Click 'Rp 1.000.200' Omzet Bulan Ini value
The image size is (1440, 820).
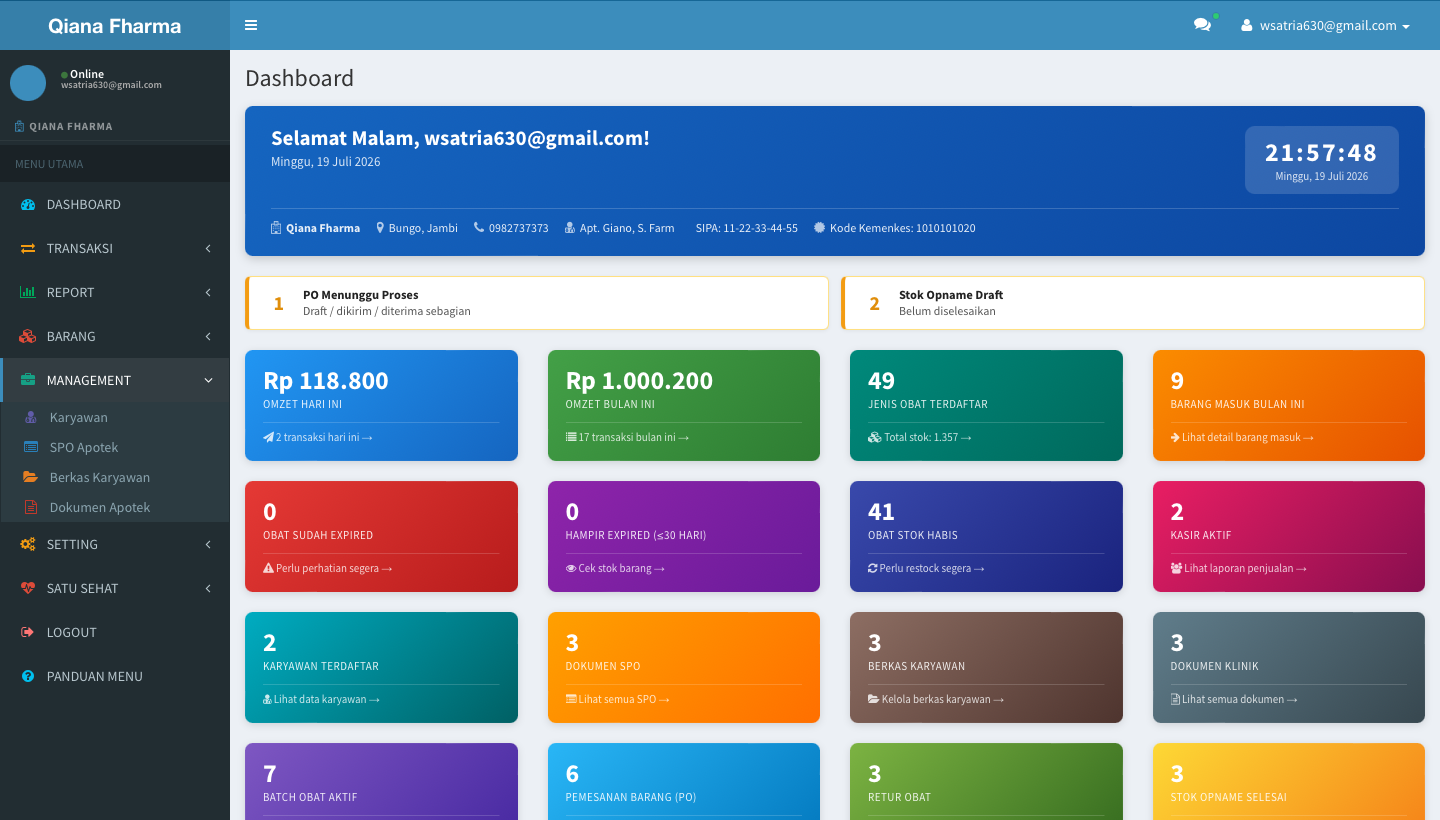639,381
